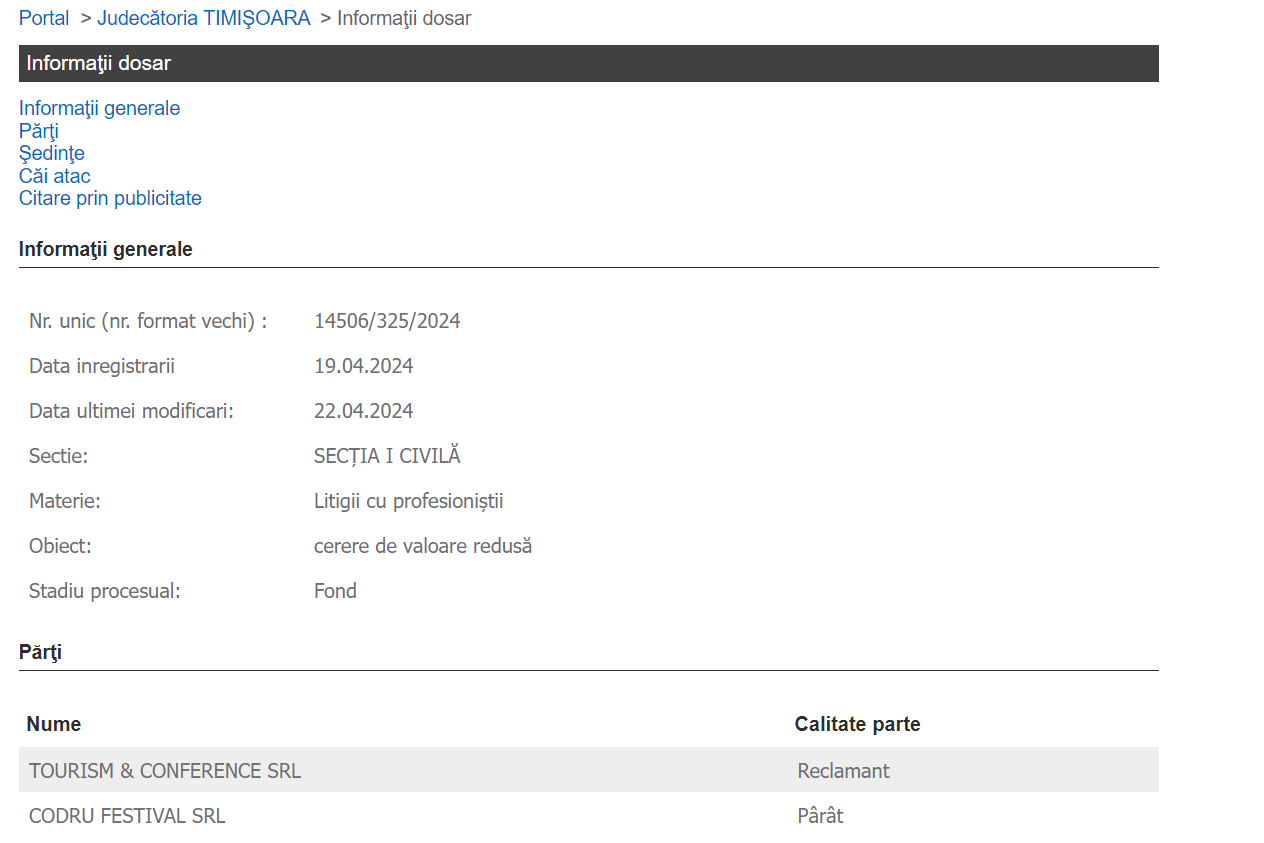Click the registration date 19.04.2024
This screenshot has height=843, width=1264.
pyautogui.click(x=363, y=366)
